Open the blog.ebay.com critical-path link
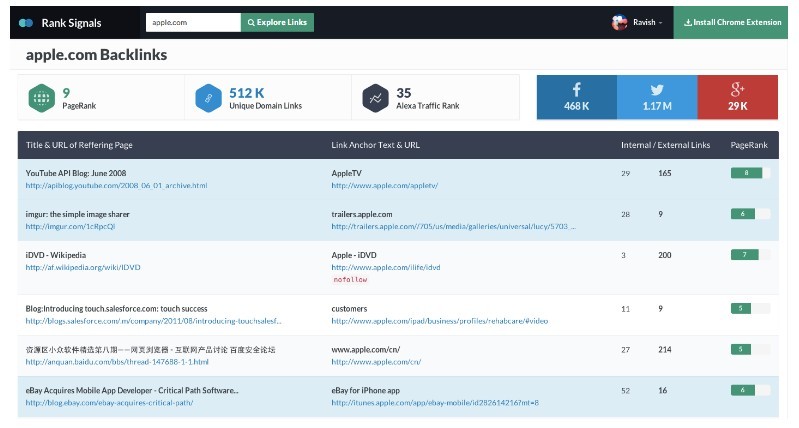The height and width of the screenshot is (428, 799). click(109, 403)
